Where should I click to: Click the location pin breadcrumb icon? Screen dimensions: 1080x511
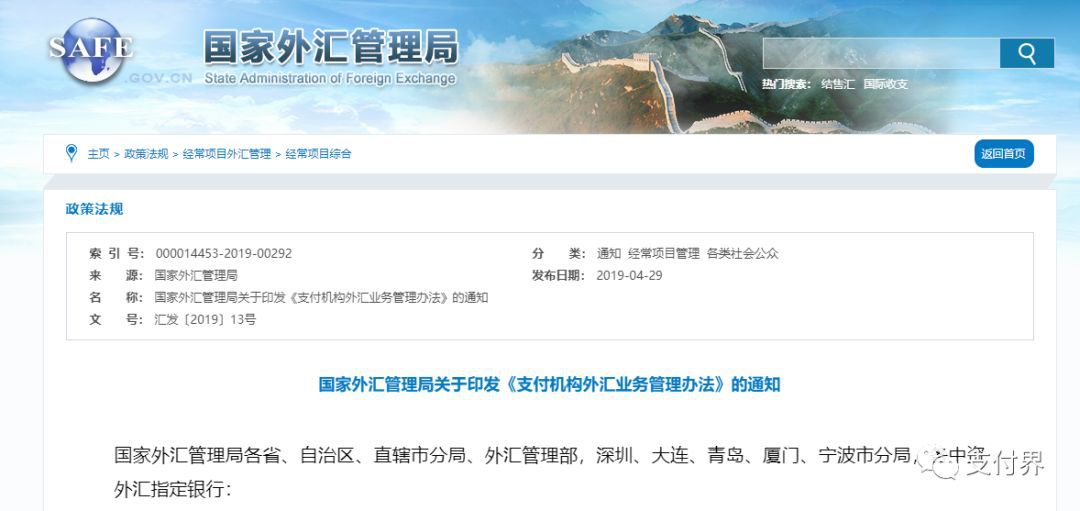click(x=71, y=153)
